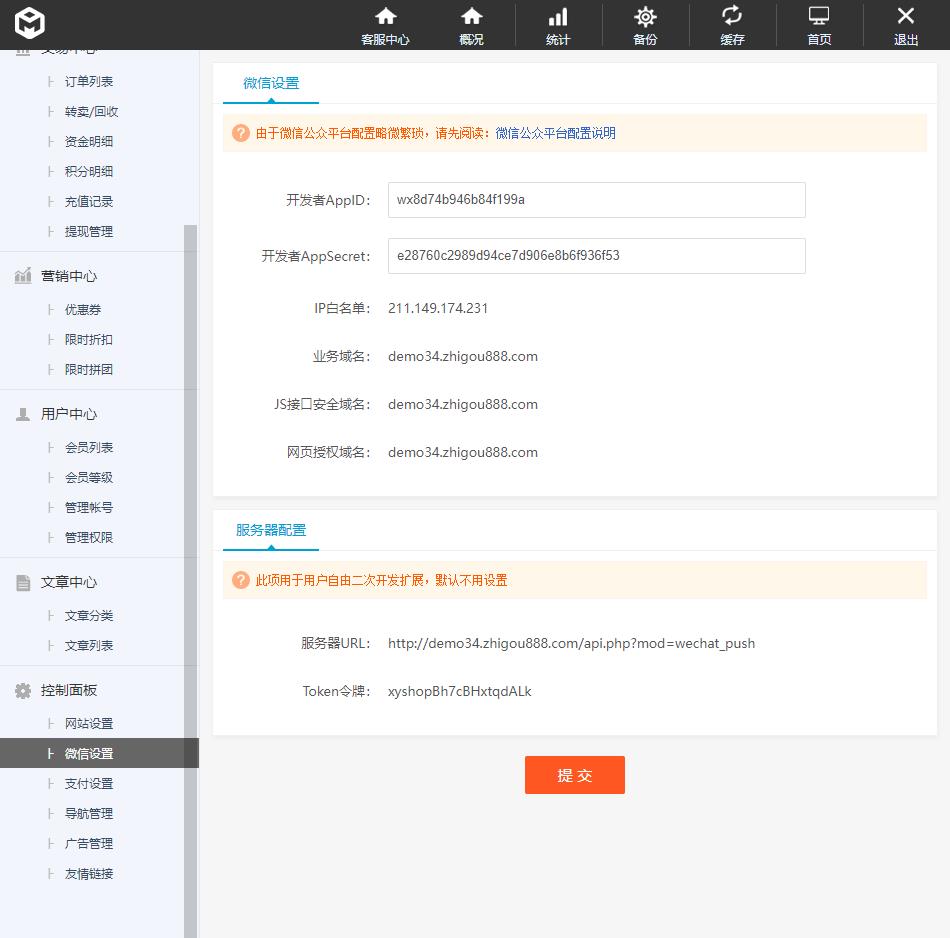This screenshot has width=950, height=938.
Task: Click the 备份 backup icon
Action: [x=644, y=25]
